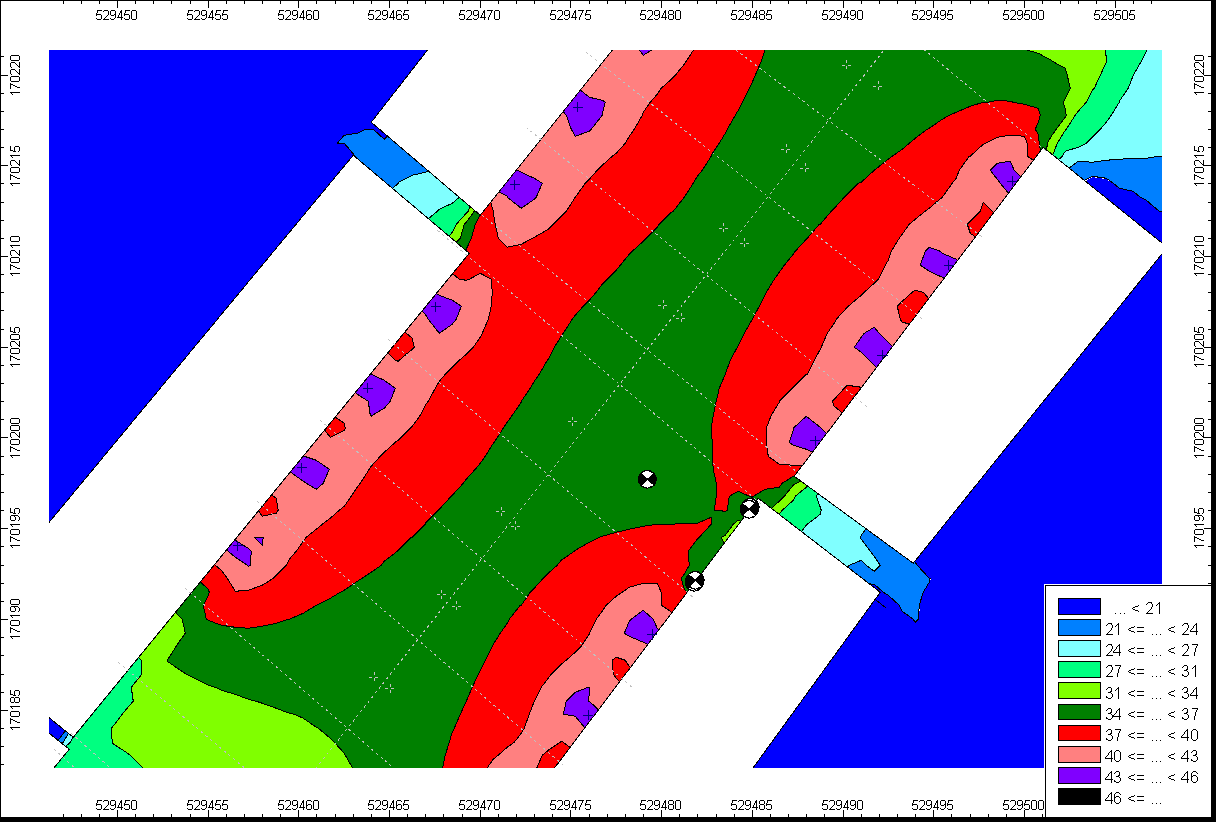Image resolution: width=1216 pixels, height=822 pixels.
Task: Click legend text '34 <= ... < 37'
Action: [1151, 714]
